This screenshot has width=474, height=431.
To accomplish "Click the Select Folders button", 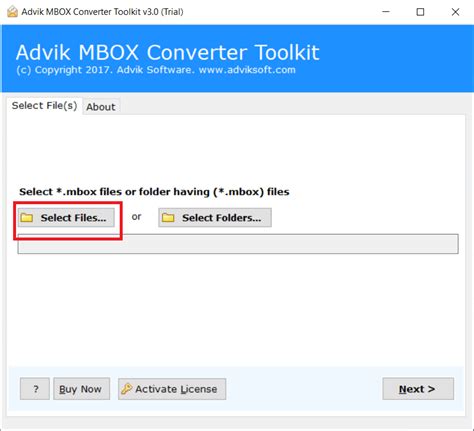I will point(215,218).
